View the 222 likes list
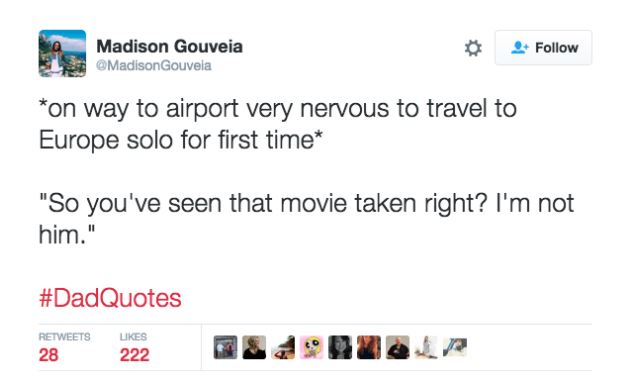The width and height of the screenshot is (643, 375). click(x=134, y=348)
